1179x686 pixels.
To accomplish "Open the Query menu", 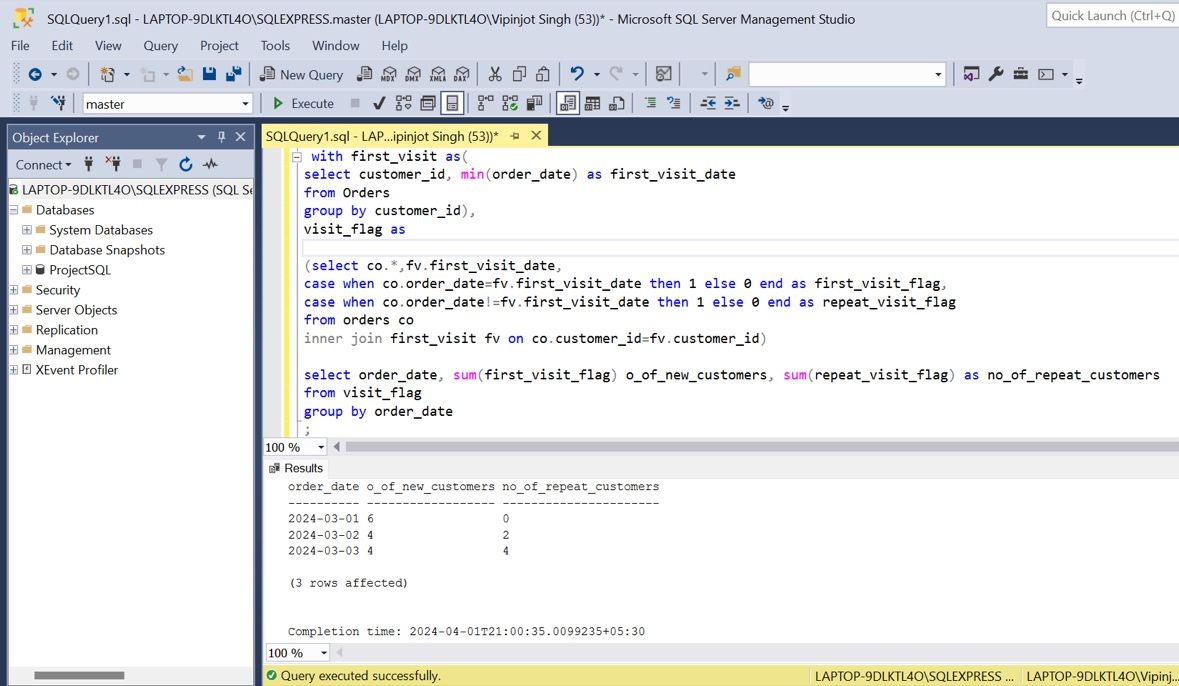I will (160, 45).
